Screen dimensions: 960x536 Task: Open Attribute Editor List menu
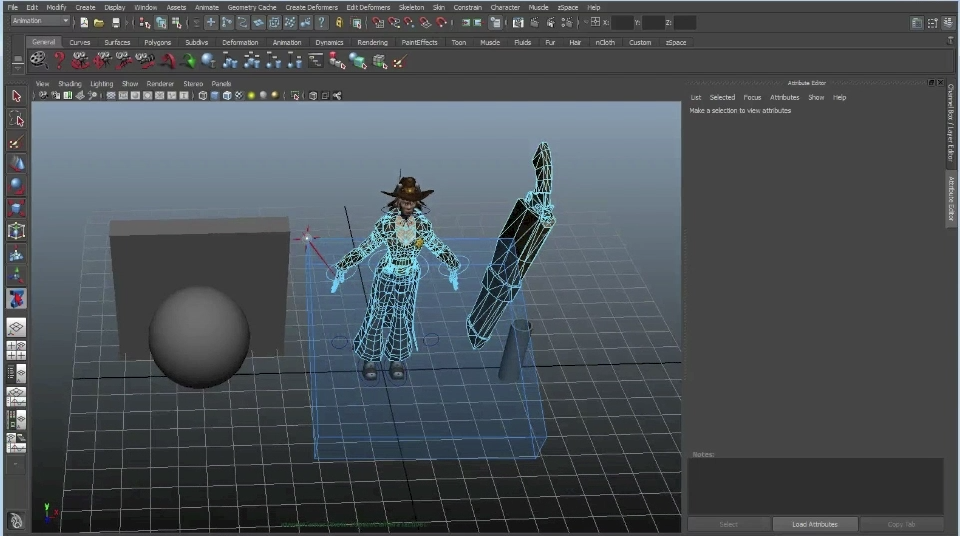(x=696, y=97)
